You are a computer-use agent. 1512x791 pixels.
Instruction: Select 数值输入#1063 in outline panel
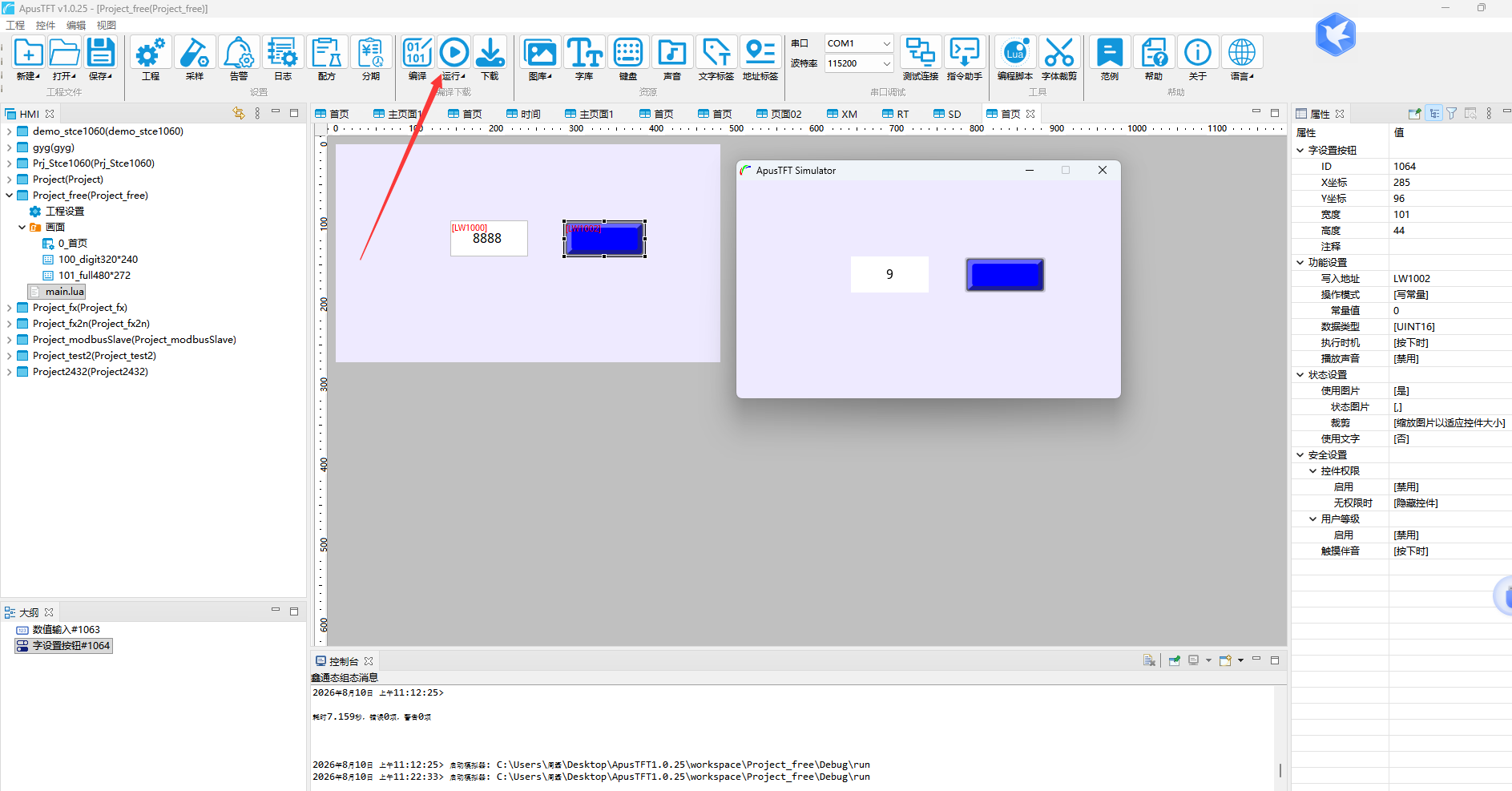(66, 630)
